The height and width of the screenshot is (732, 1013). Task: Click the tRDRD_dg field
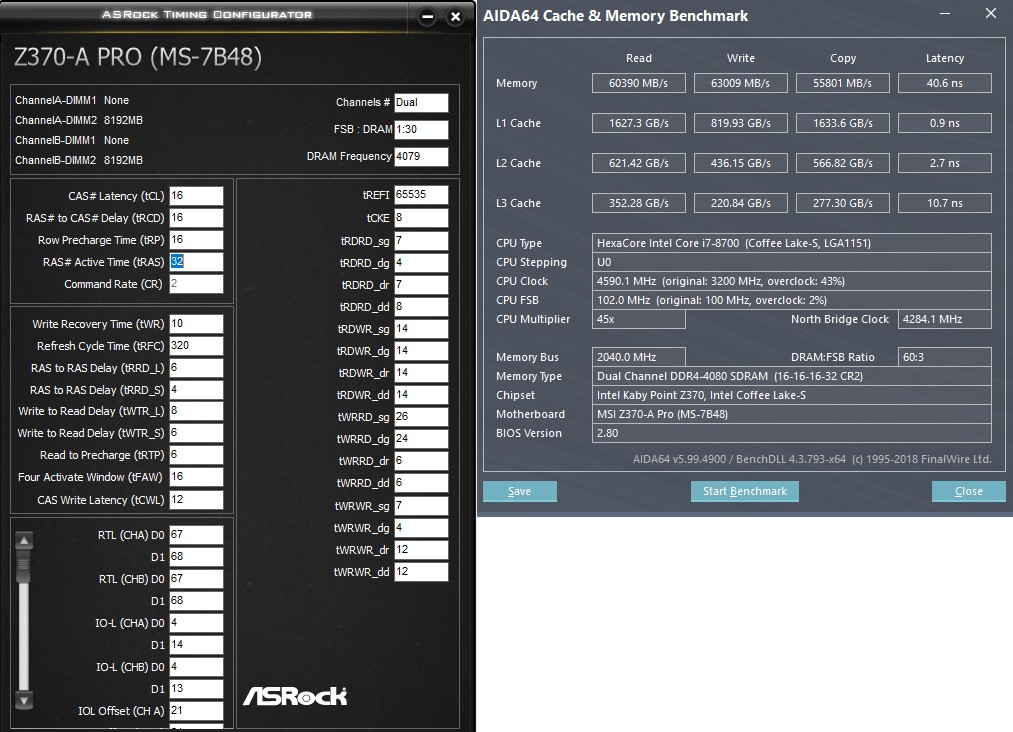pos(421,263)
